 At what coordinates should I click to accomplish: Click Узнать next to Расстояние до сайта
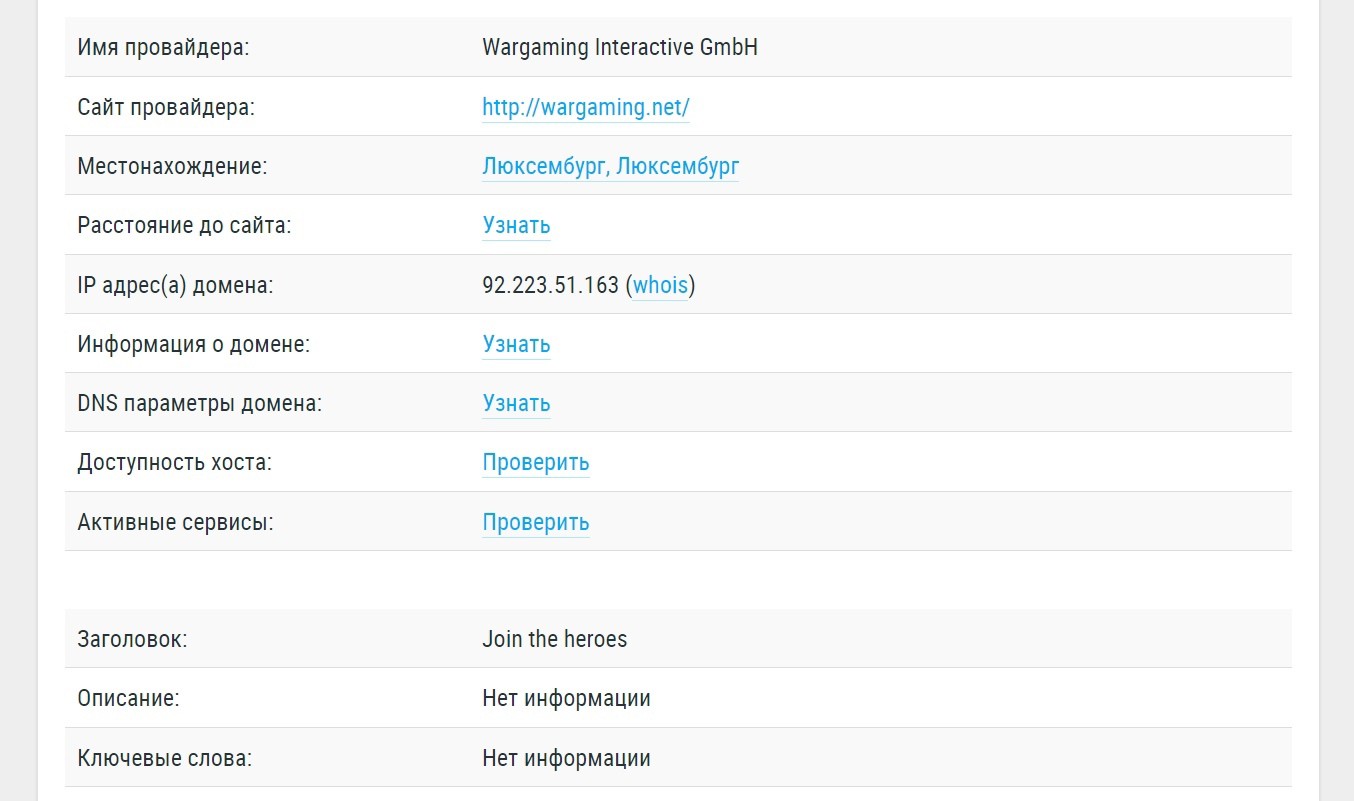516,225
